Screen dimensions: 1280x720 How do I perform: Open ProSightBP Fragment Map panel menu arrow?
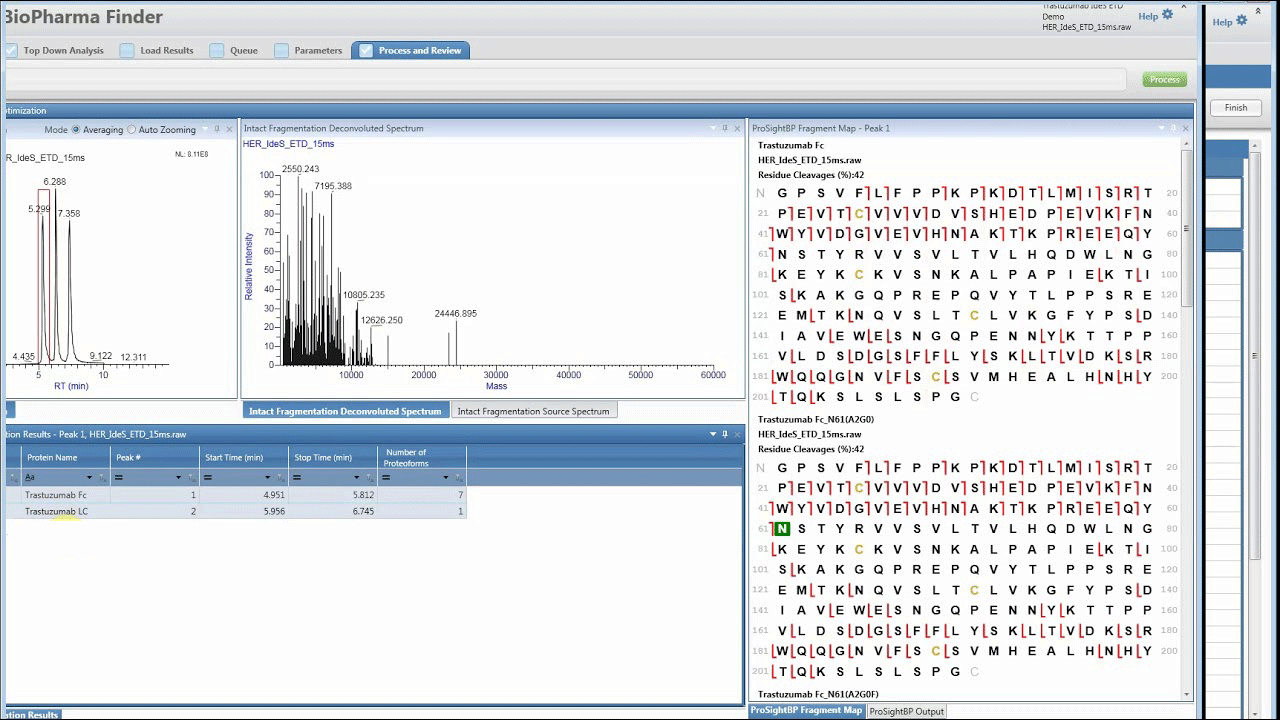(1161, 128)
